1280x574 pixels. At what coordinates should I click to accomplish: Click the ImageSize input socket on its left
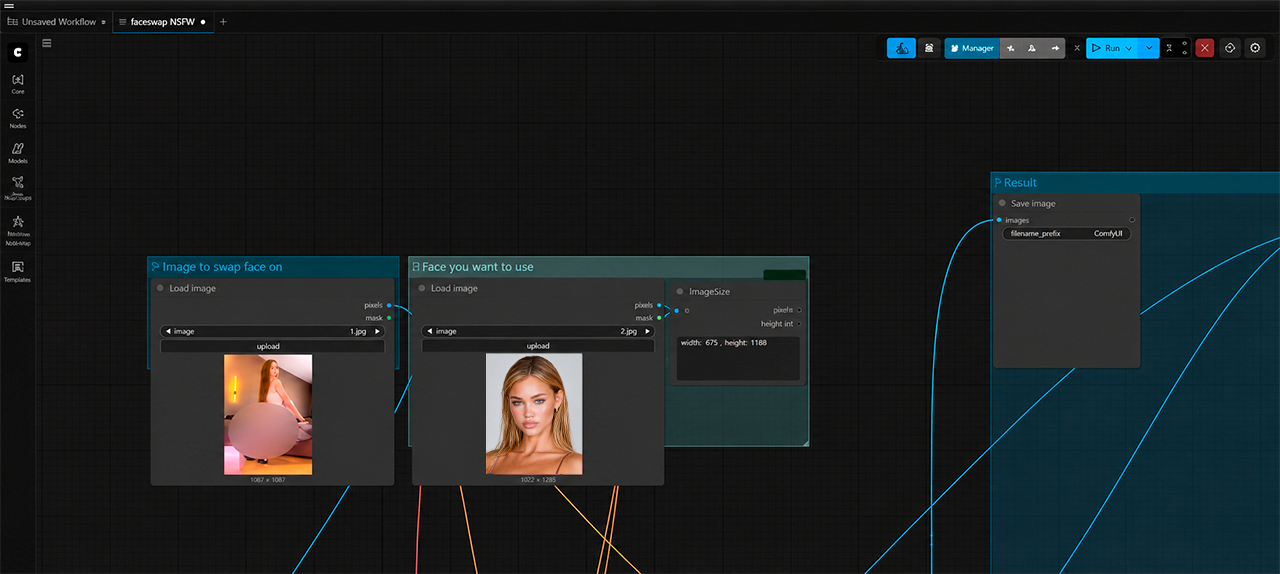(676, 311)
